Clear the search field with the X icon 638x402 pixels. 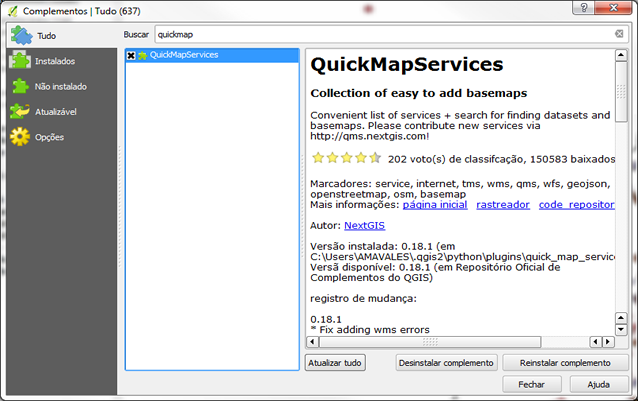(x=618, y=34)
